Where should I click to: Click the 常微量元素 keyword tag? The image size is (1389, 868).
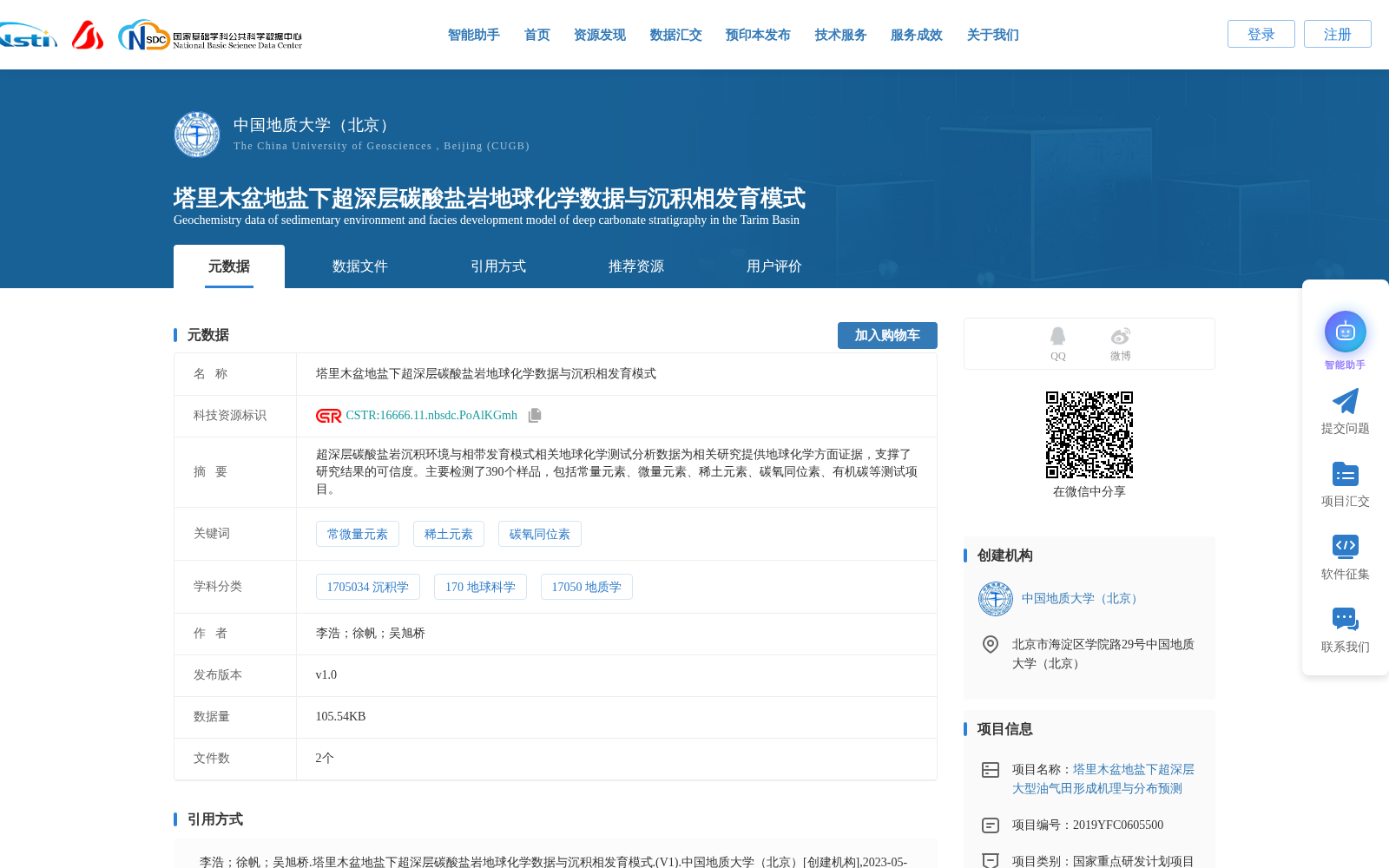358,534
